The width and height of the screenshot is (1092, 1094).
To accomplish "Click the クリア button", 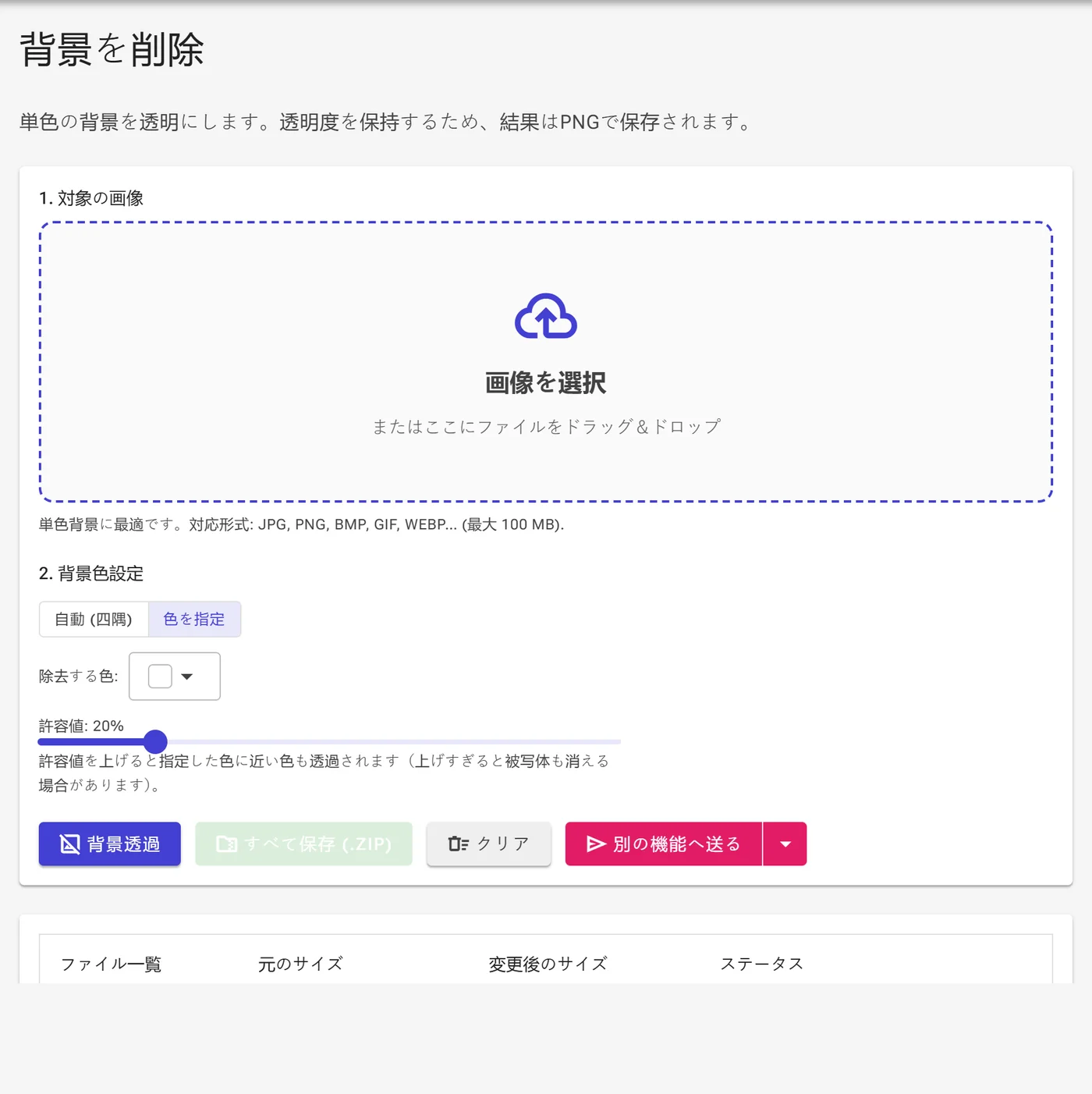I will [x=489, y=844].
